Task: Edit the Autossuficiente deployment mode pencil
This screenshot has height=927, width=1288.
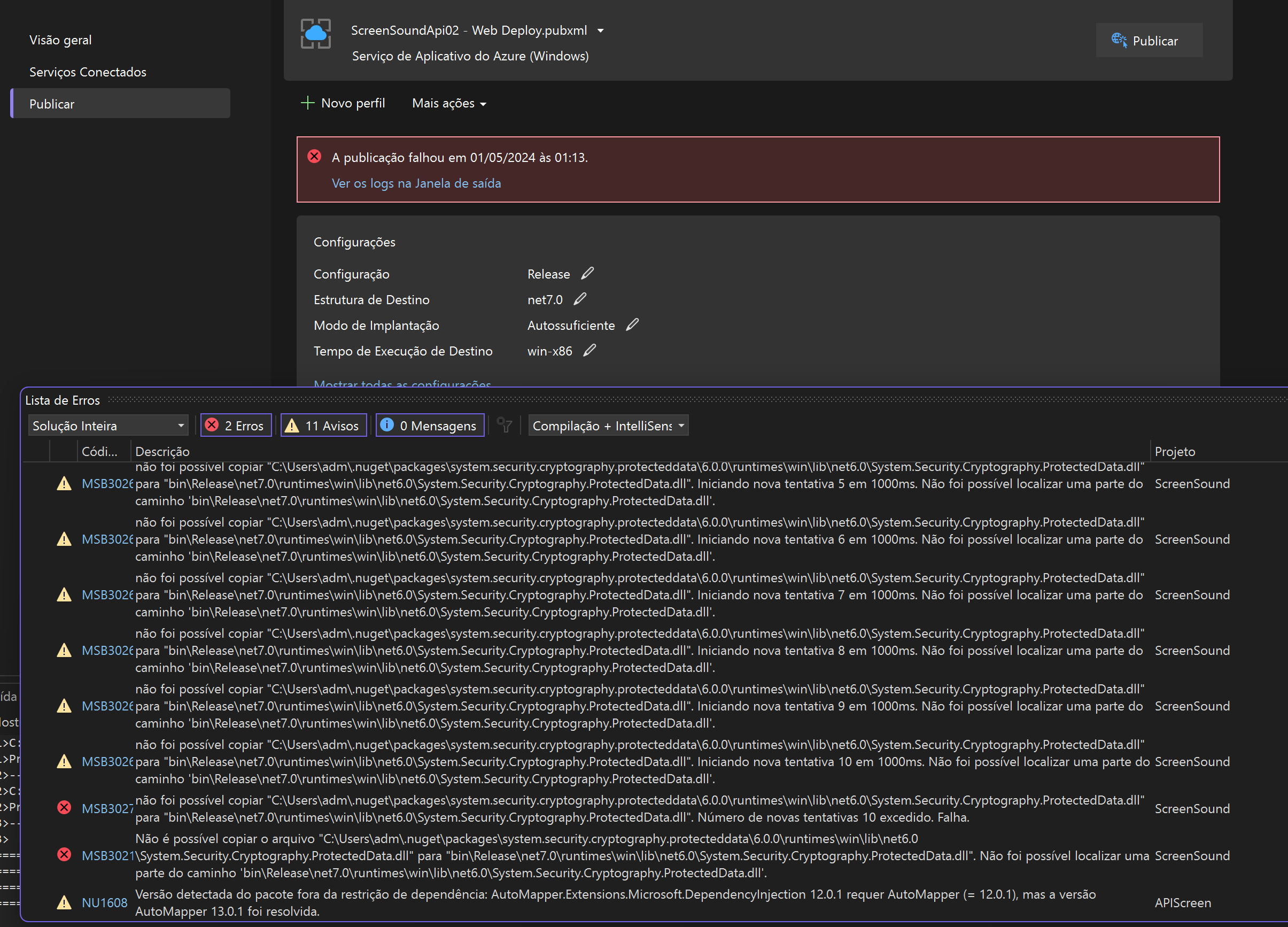Action: click(632, 325)
